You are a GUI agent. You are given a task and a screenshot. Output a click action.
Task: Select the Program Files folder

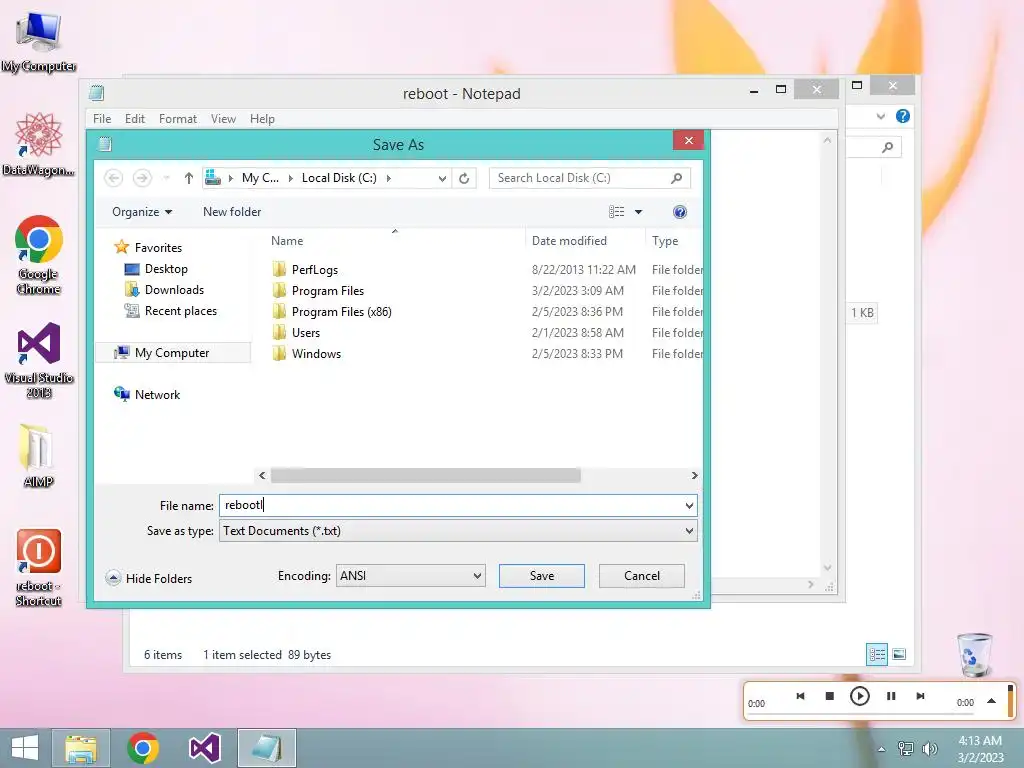click(328, 291)
